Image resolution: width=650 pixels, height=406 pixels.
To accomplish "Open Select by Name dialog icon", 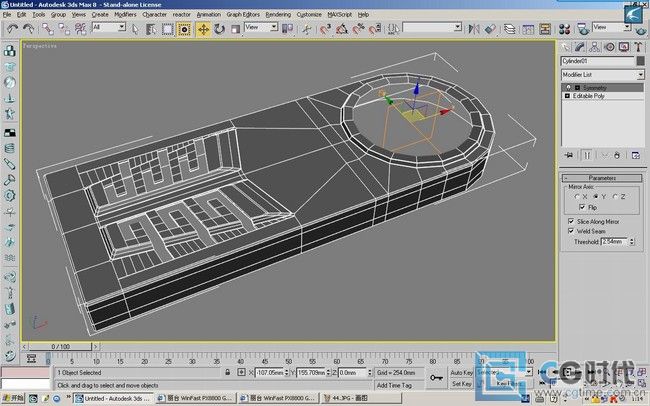I will pos(151,29).
